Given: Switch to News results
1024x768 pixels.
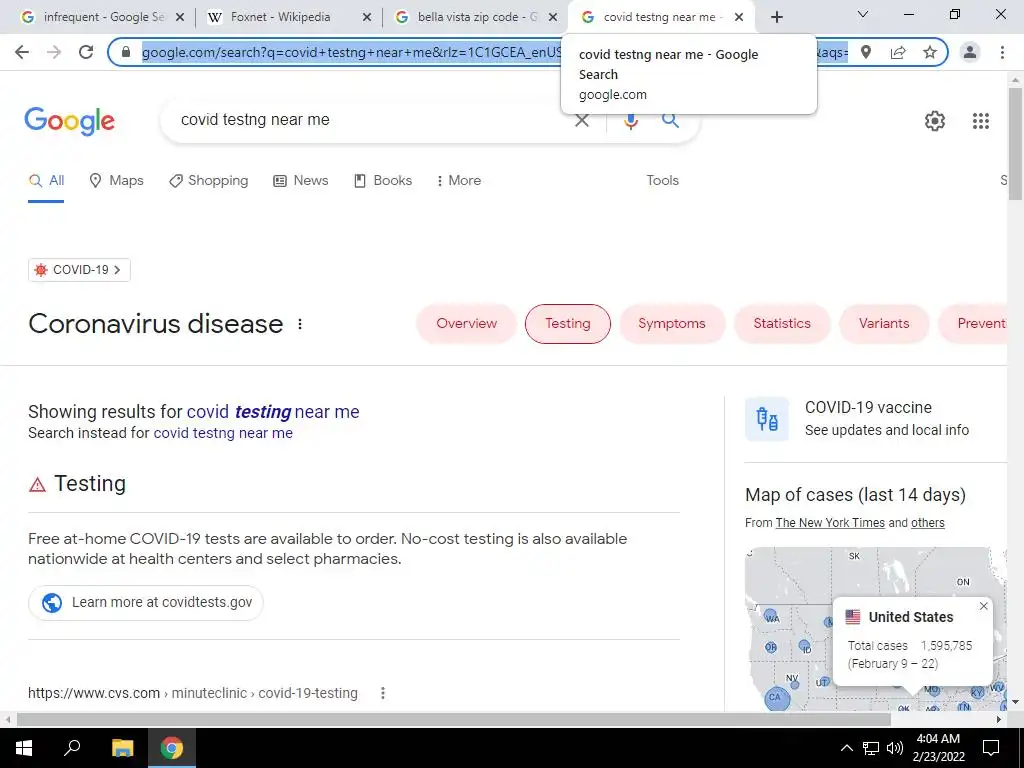Looking at the screenshot, I should coord(300,181).
